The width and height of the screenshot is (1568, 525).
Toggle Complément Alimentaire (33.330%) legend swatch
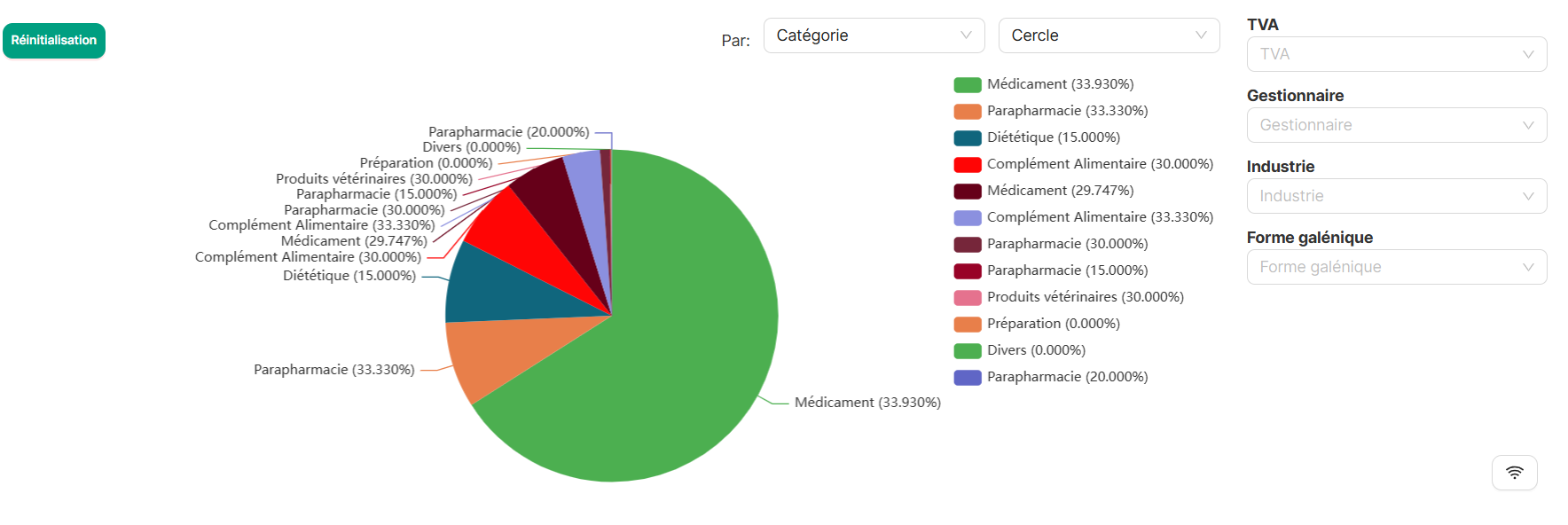click(968, 218)
